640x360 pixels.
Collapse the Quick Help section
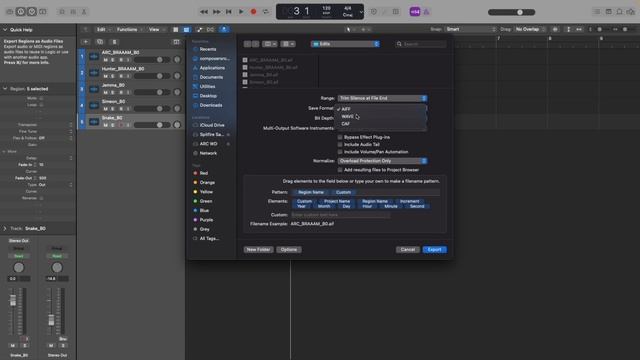point(5,29)
